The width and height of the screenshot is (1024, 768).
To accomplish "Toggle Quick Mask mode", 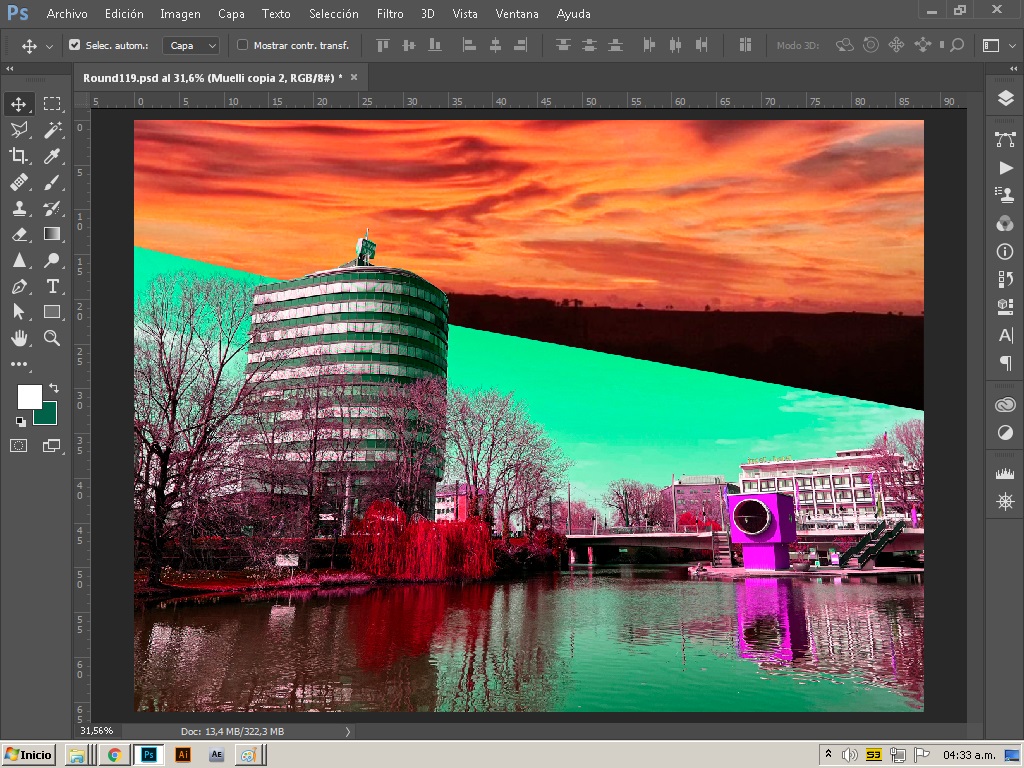I will [x=18, y=446].
